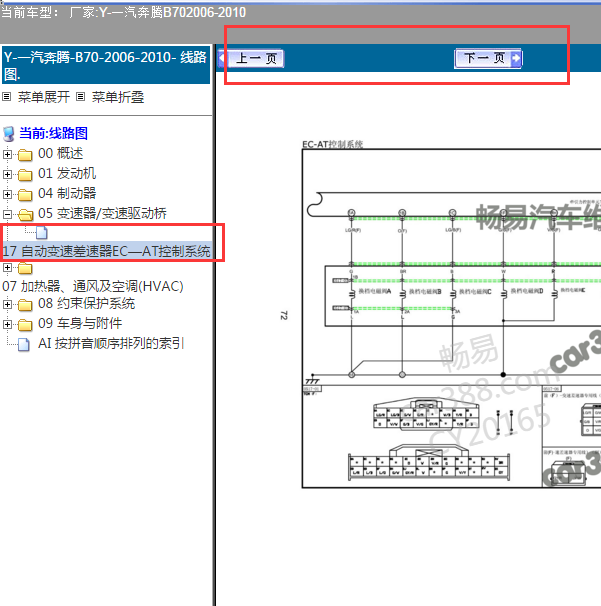Click the 菜单折叠 collapse-all link
This screenshot has height=606, width=601.
point(118,97)
